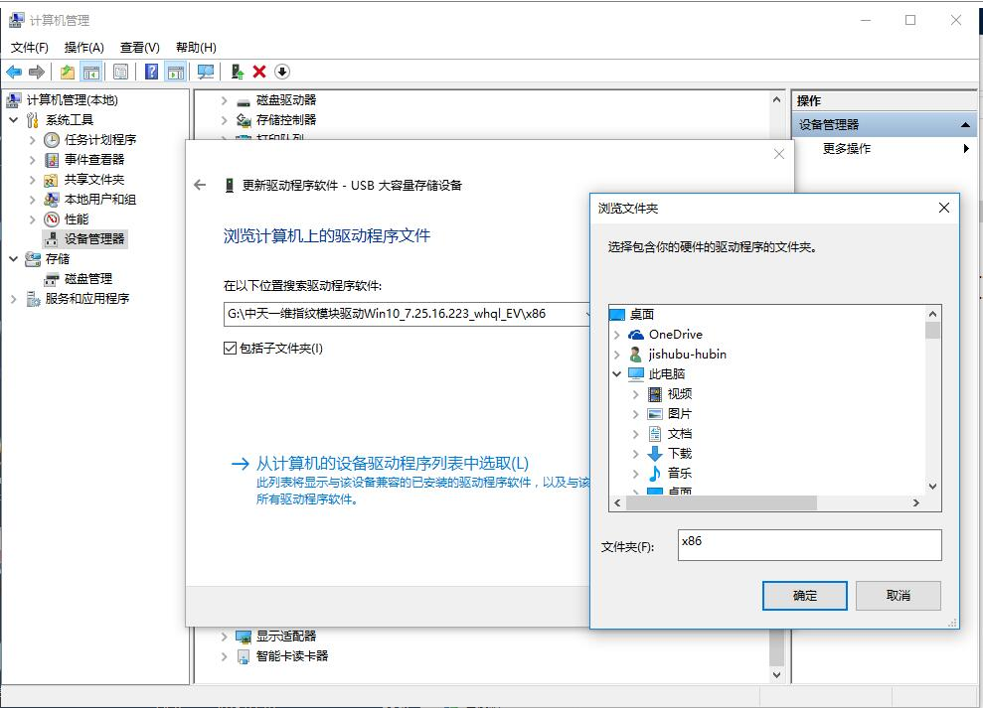Click the Help question mark toolbar icon
Image resolution: width=983 pixels, height=710 pixels.
click(x=151, y=72)
